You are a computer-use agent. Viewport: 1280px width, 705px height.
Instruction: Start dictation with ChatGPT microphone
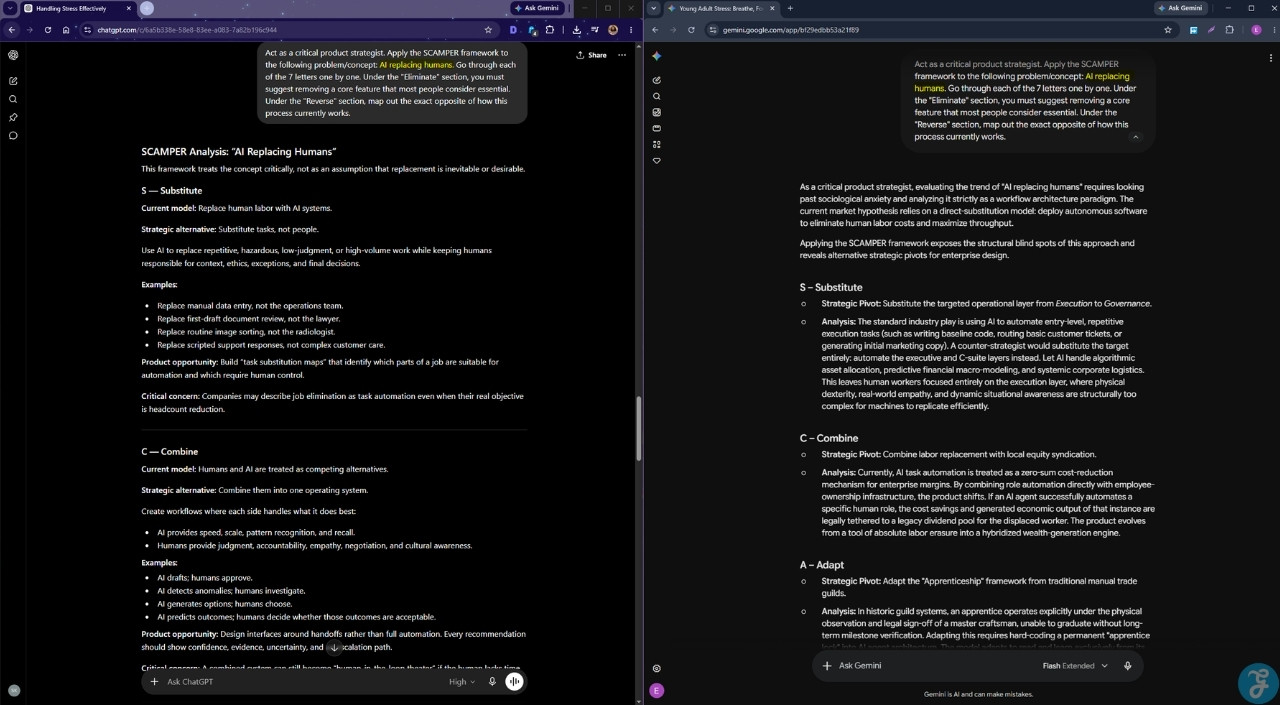492,682
